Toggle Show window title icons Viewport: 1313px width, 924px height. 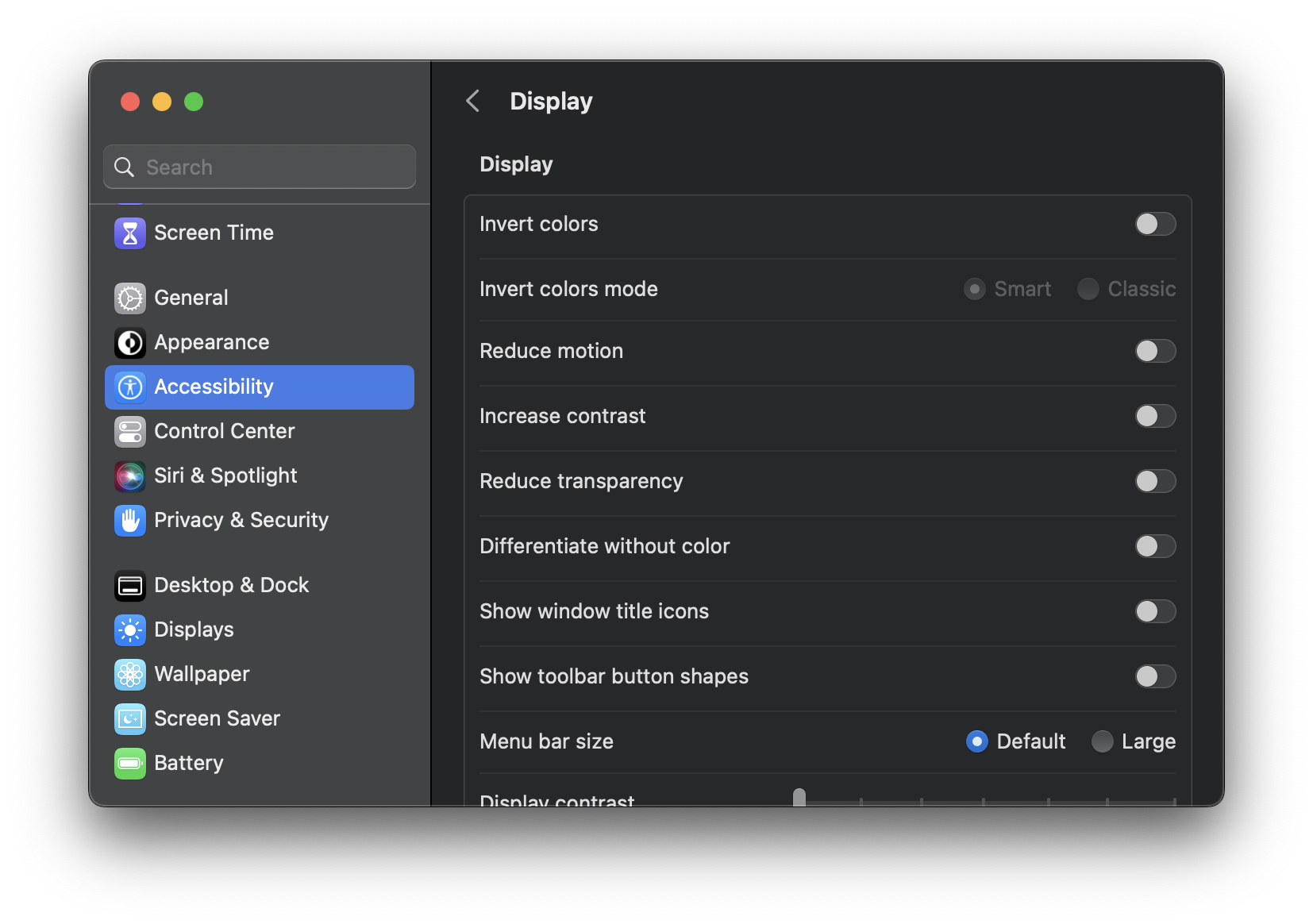[1154, 612]
